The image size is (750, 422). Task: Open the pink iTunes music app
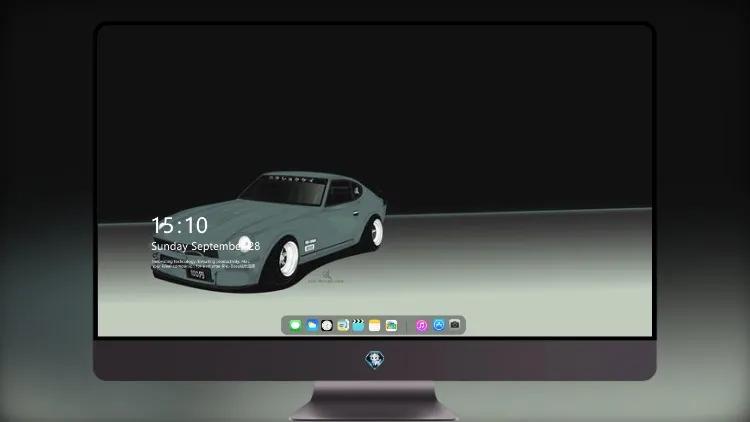point(421,325)
